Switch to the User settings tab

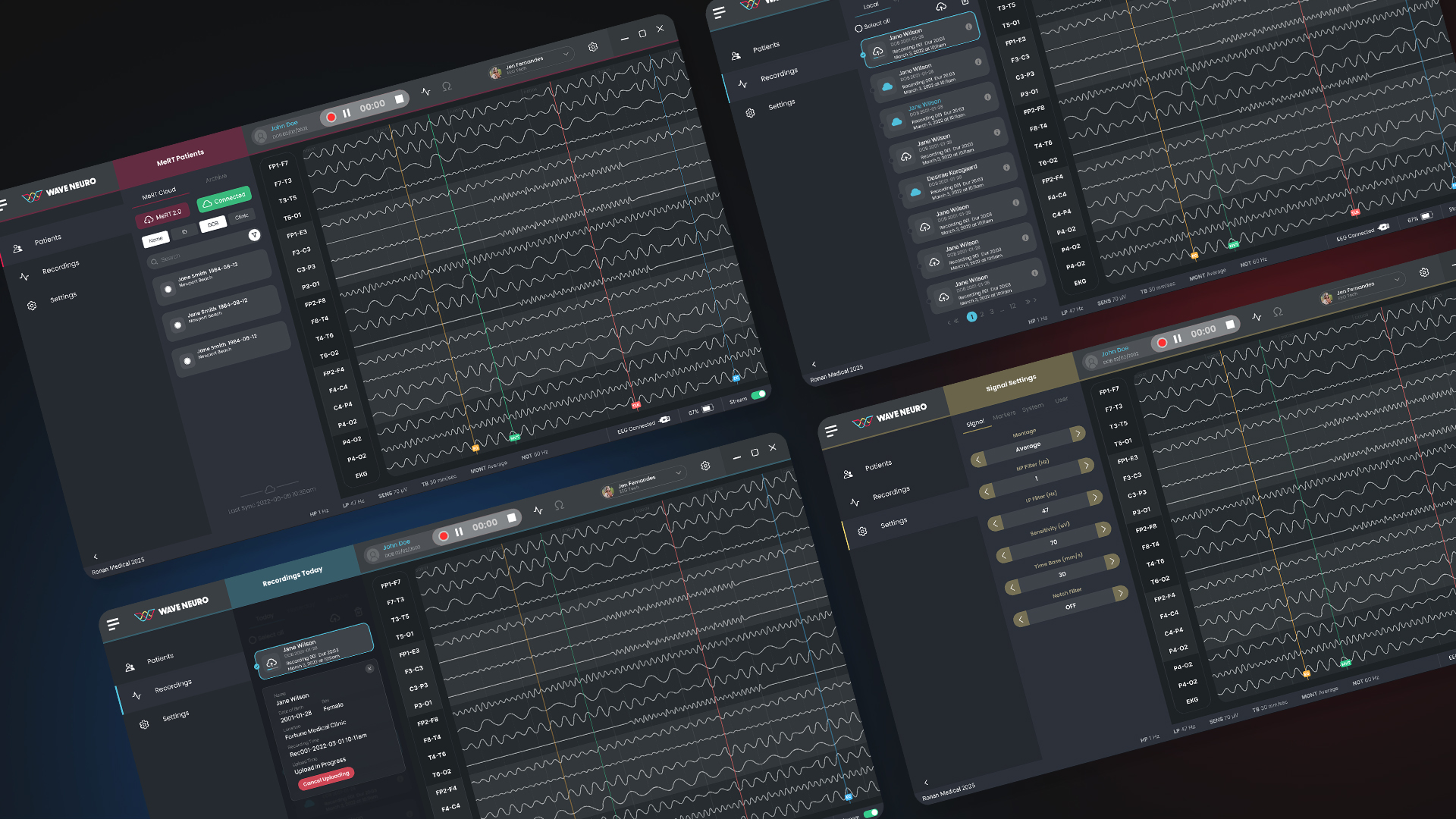click(x=1062, y=400)
